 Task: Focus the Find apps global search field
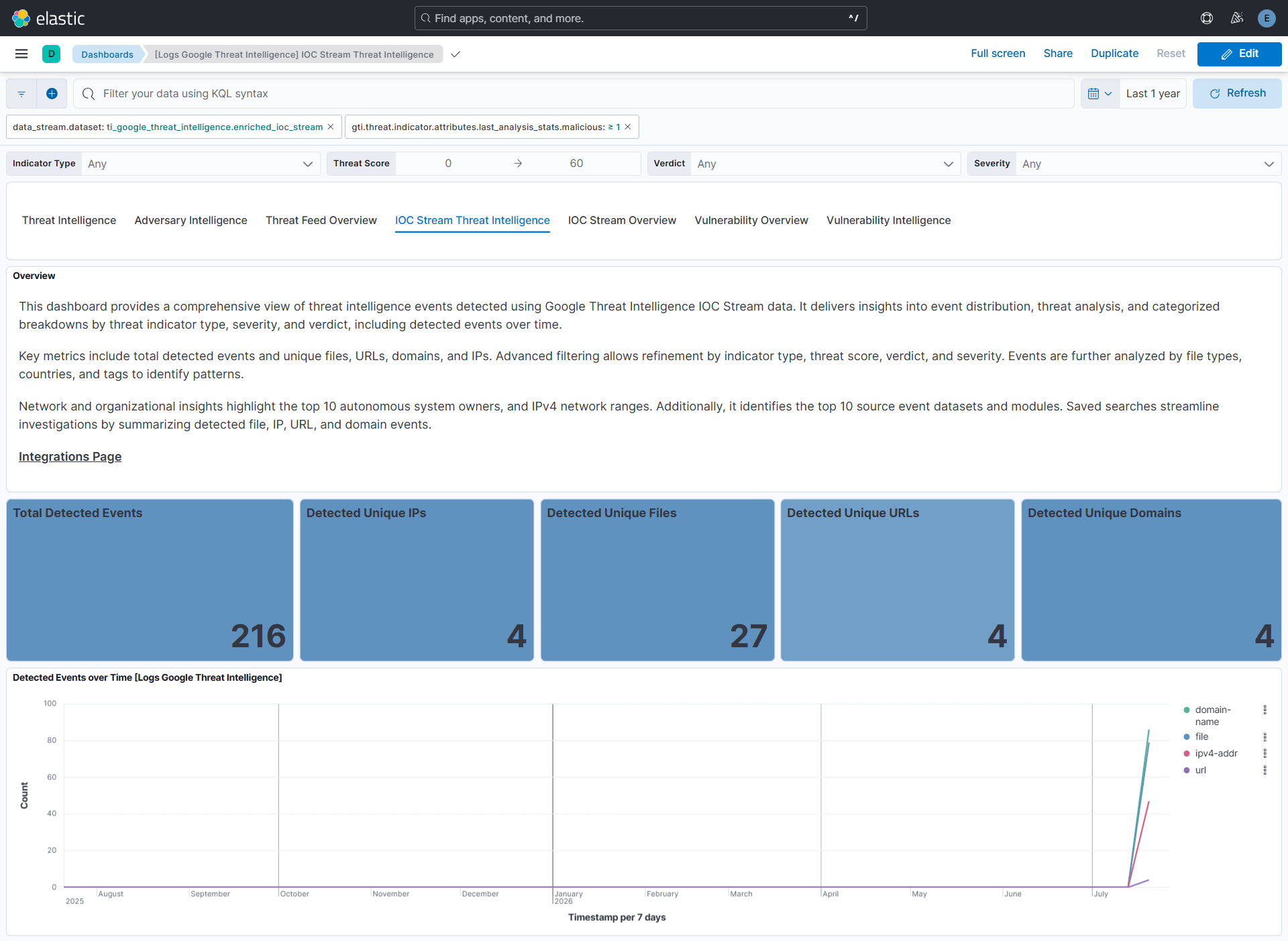click(x=641, y=18)
